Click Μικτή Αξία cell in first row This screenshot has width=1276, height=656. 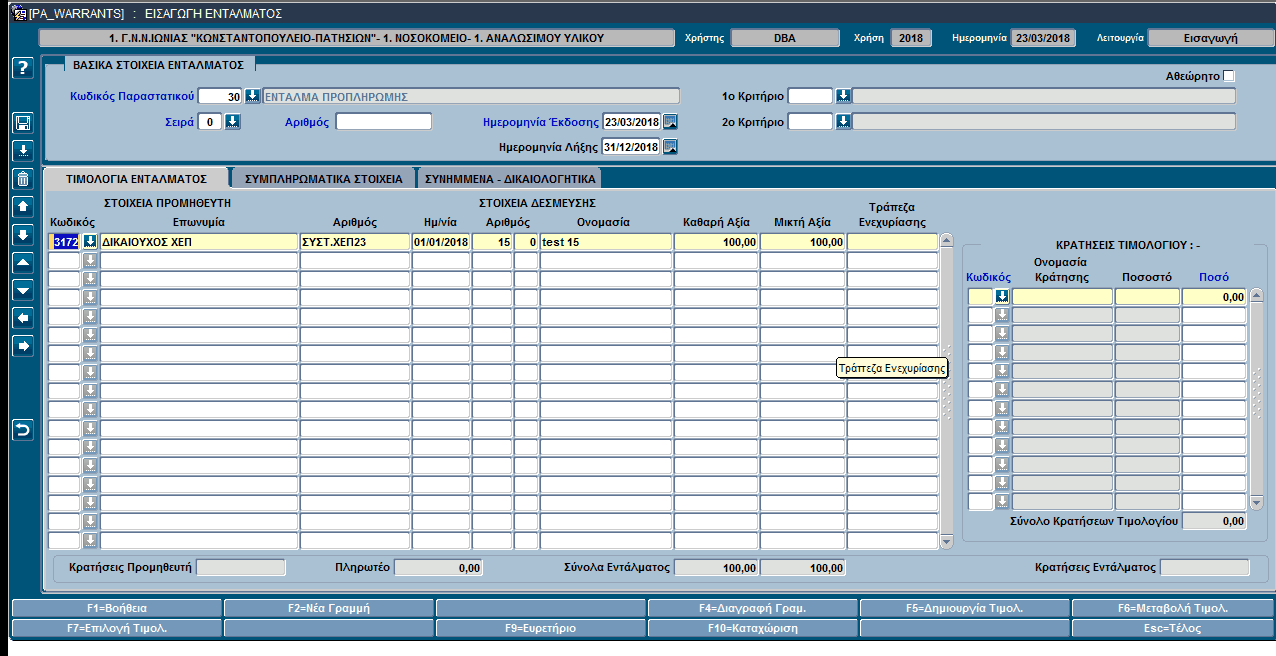(x=802, y=242)
